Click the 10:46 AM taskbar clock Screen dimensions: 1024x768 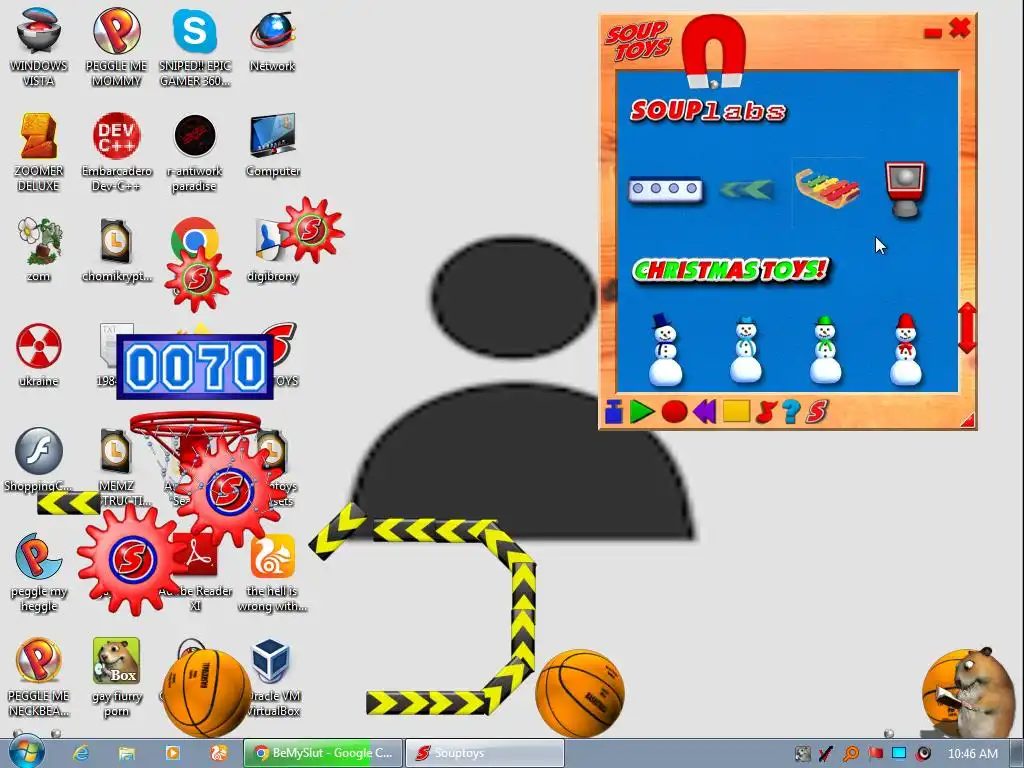(x=972, y=754)
